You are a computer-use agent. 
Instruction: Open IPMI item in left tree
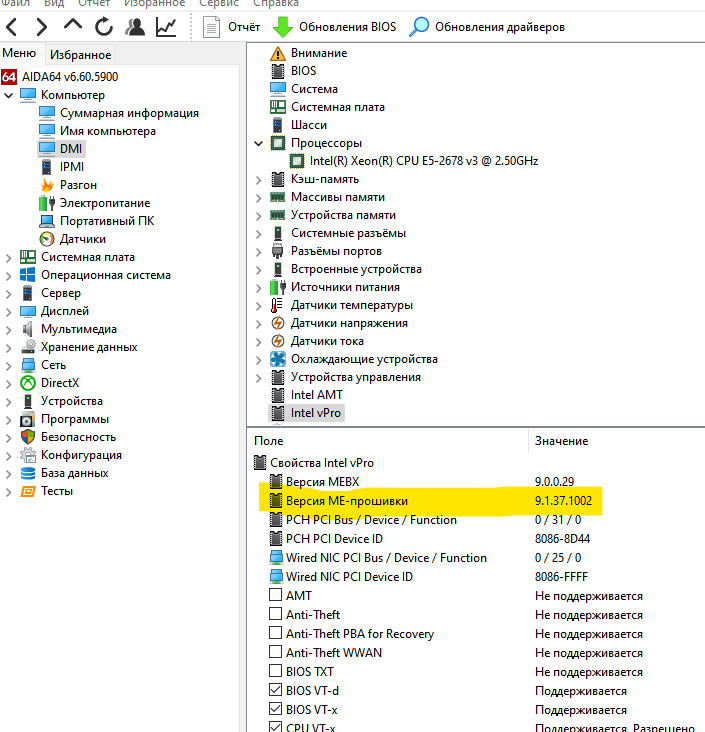(62, 167)
